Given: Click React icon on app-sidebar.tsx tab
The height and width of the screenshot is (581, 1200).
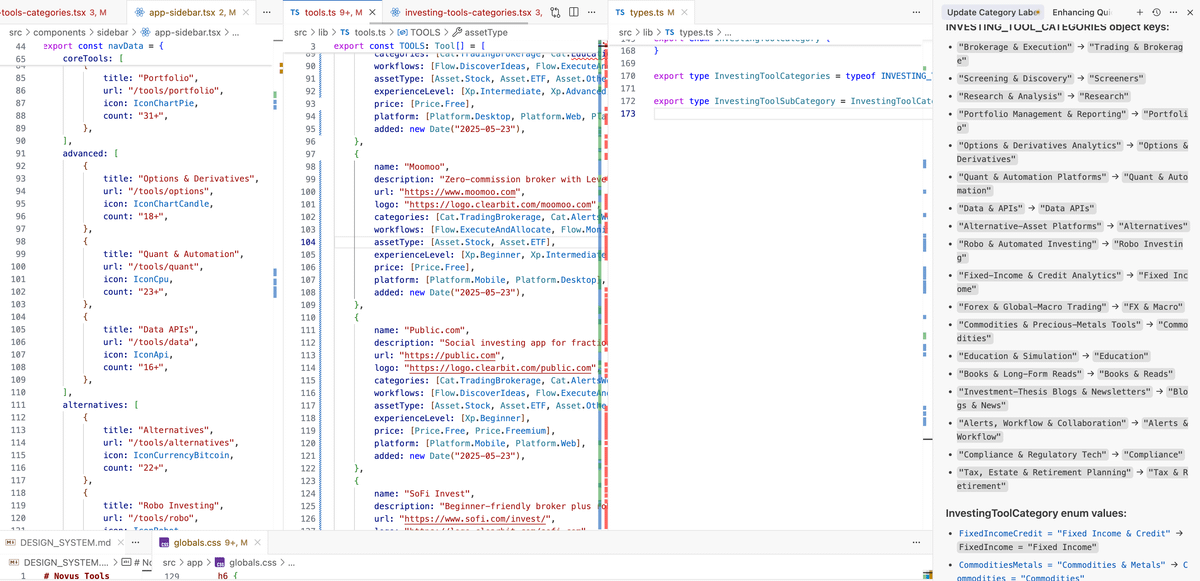Looking at the screenshot, I should (139, 12).
